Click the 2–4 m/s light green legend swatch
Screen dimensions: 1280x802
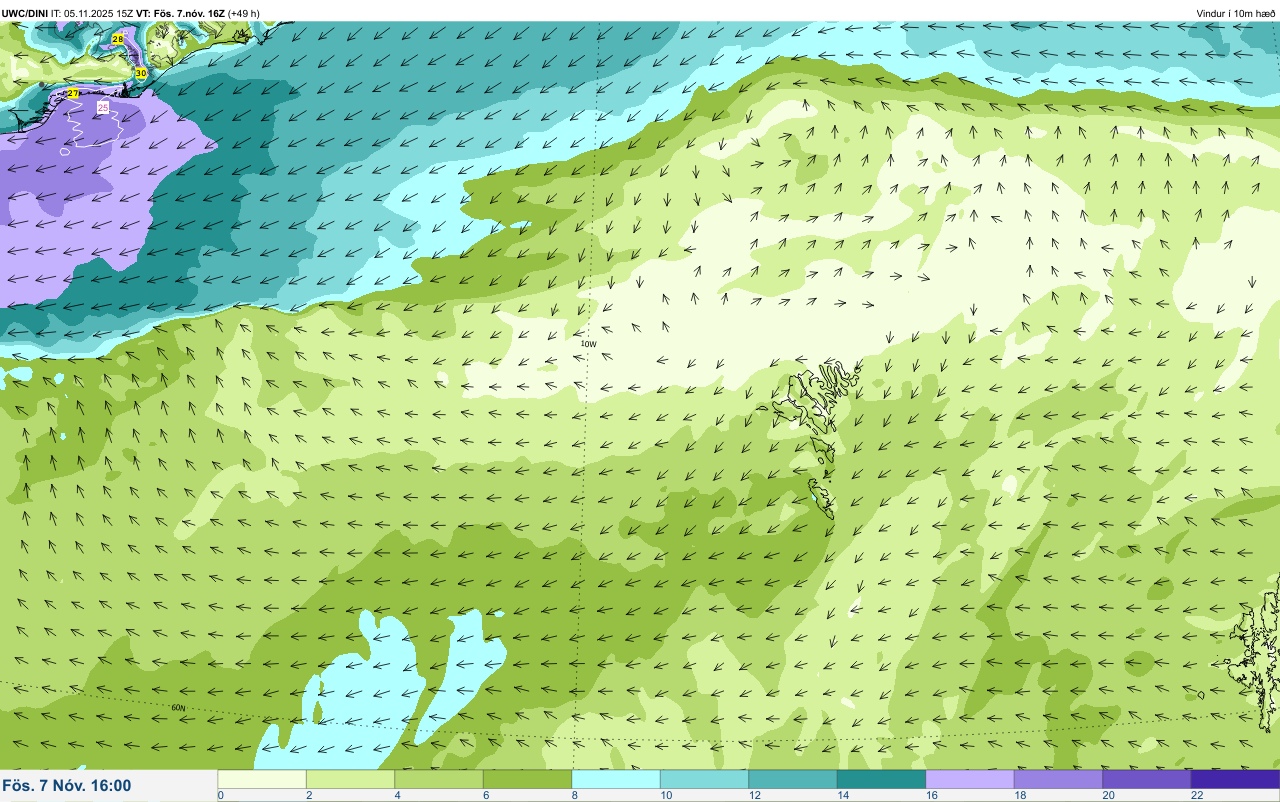coord(350,779)
